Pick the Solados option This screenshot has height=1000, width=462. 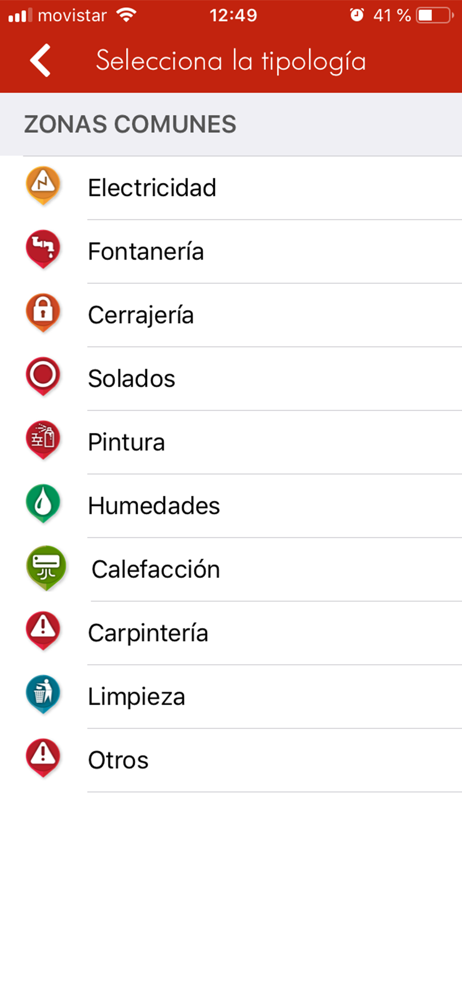(231, 379)
